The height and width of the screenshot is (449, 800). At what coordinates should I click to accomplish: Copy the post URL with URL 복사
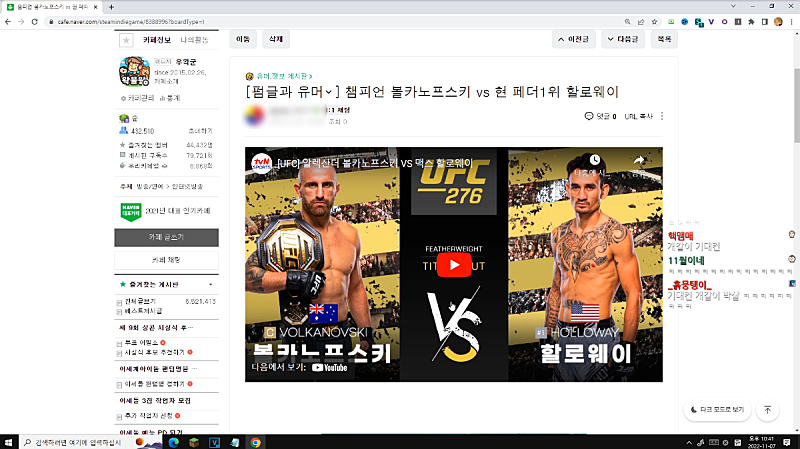tap(639, 116)
